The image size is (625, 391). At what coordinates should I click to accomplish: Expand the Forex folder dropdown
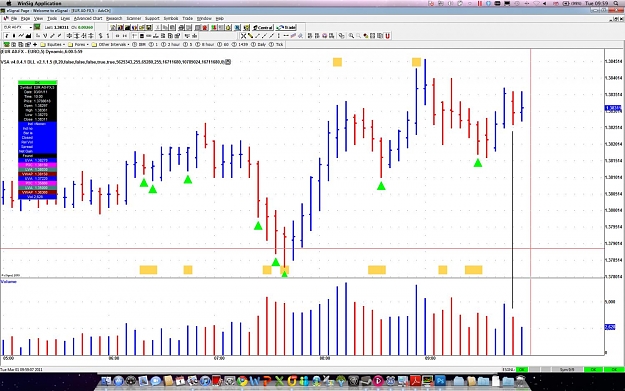tap(79, 45)
